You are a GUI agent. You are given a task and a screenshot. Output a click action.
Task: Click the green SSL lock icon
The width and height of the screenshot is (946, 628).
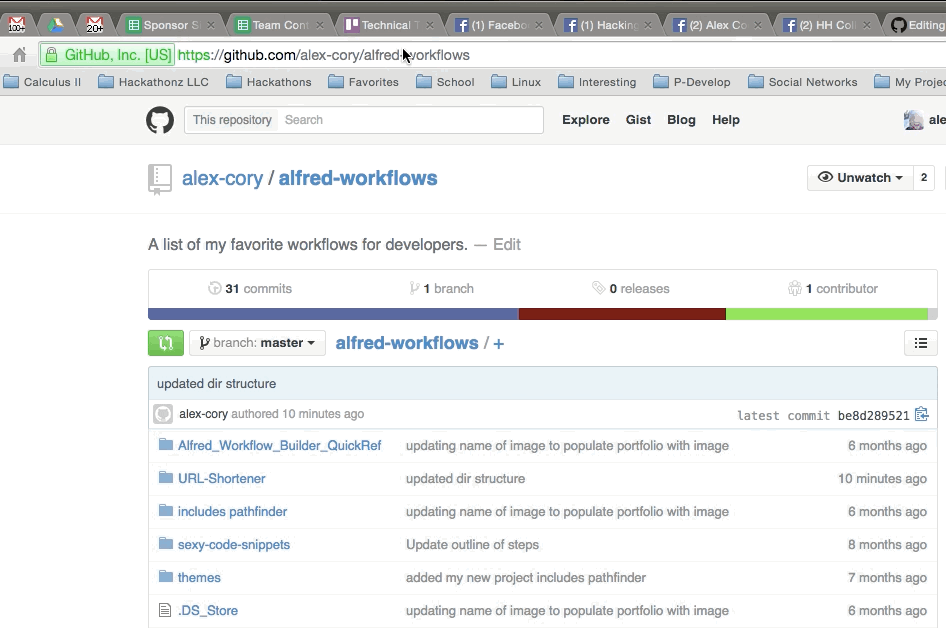(x=51, y=55)
